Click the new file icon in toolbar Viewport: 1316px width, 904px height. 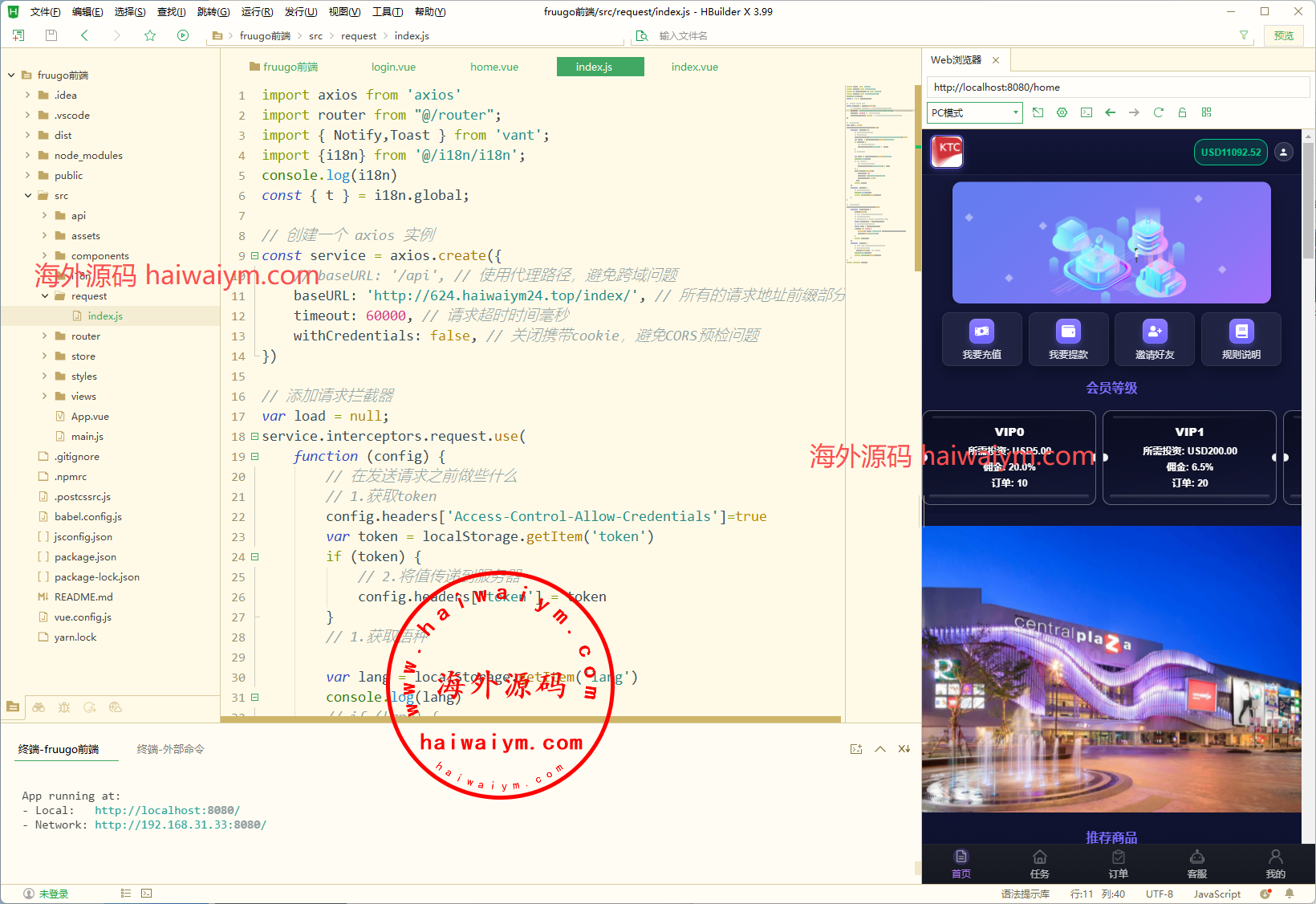(18, 35)
